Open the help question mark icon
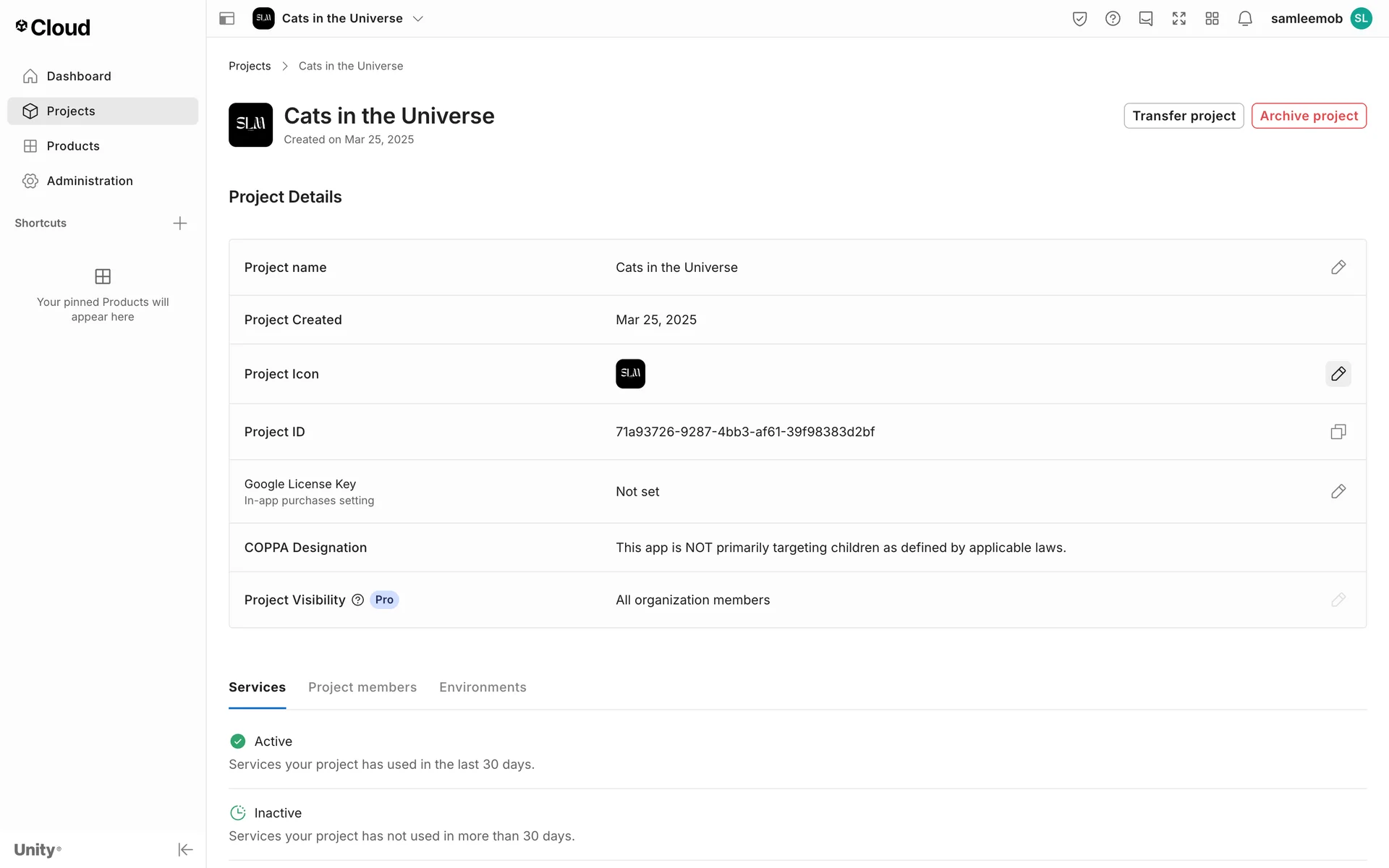Viewport: 1389px width, 868px height. point(1113,19)
